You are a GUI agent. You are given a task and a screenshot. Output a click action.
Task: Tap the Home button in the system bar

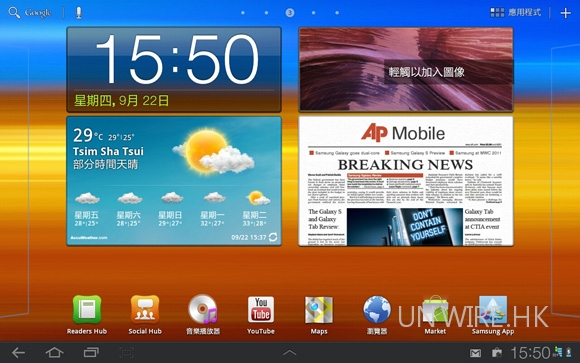pos(54,353)
